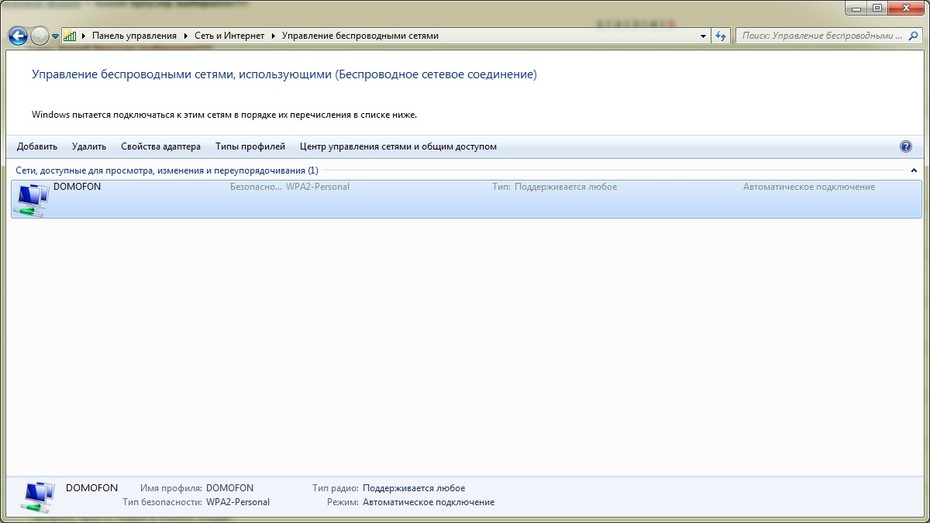930x523 pixels.
Task: Select the DOMOFON network name in list
Action: pyautogui.click(x=77, y=187)
